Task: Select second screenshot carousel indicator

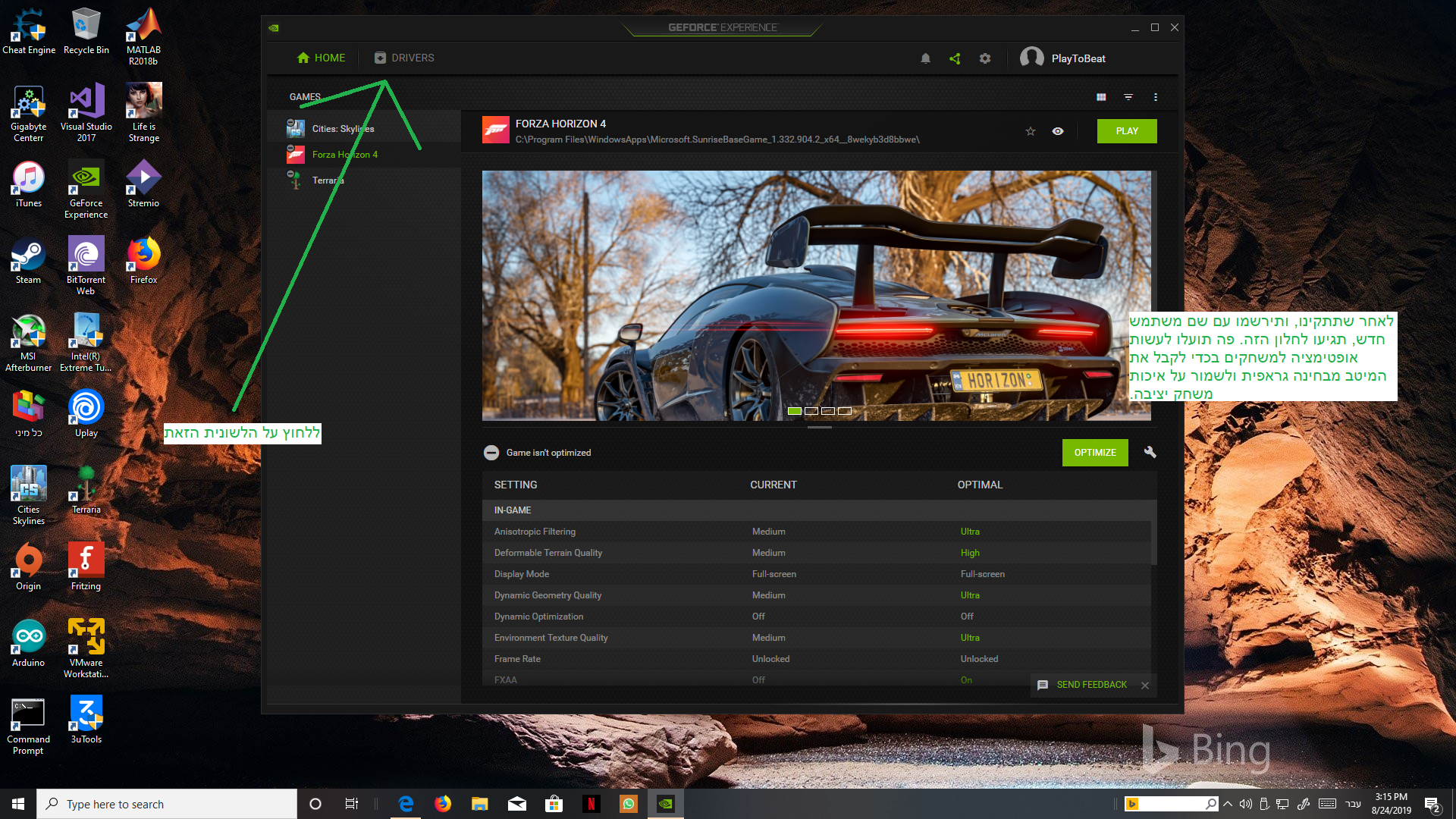Action: coord(811,411)
